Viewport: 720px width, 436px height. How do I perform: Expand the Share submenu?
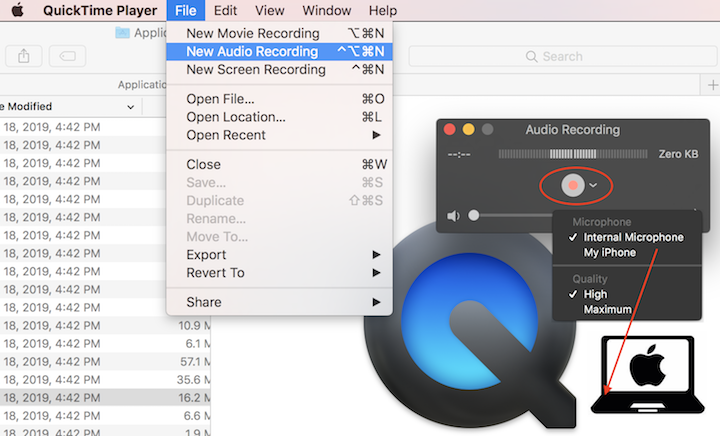point(279,302)
